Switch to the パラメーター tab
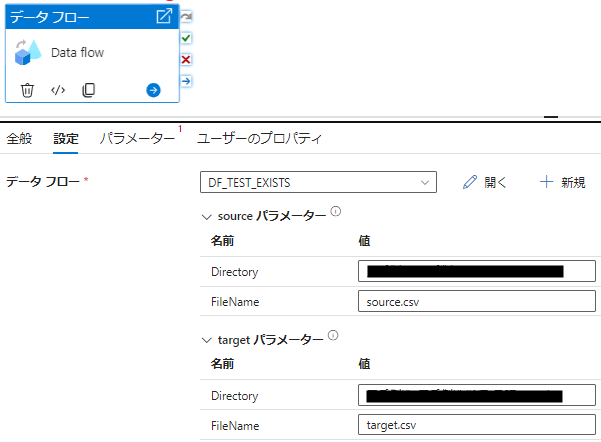601x442 pixels. tap(137, 138)
